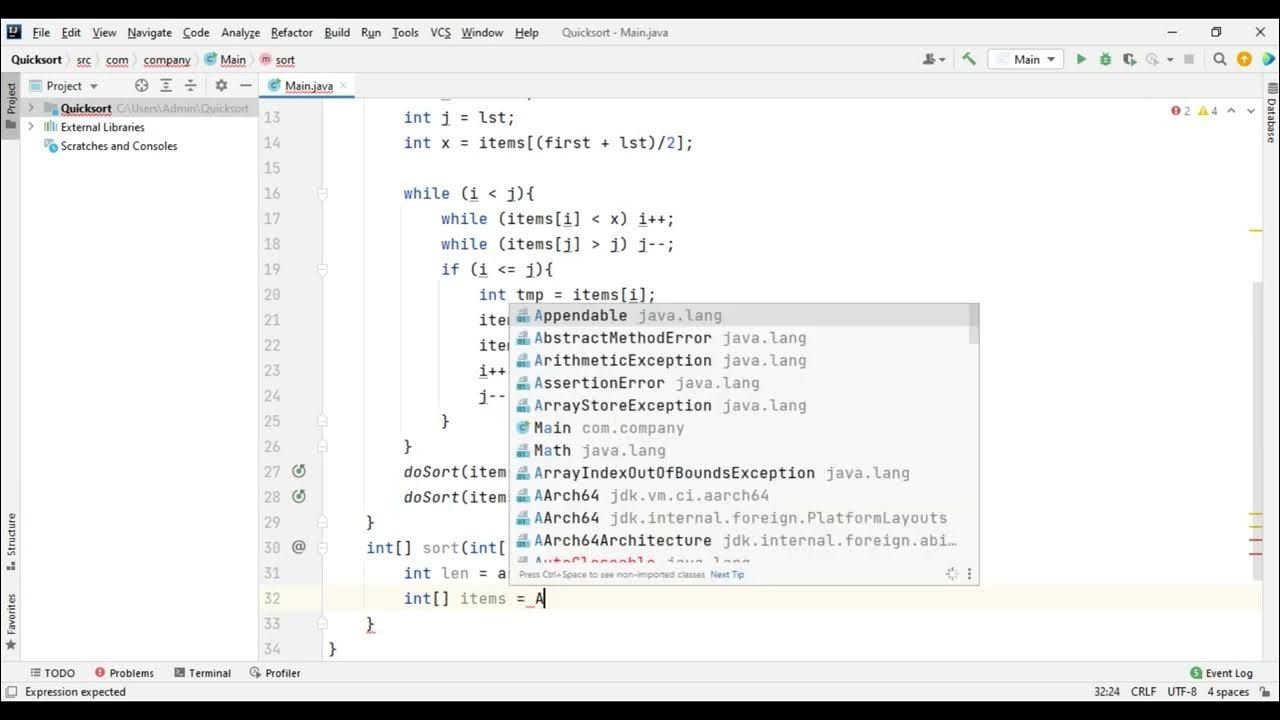Run Main with coverage shield icon

[x=1129, y=59]
